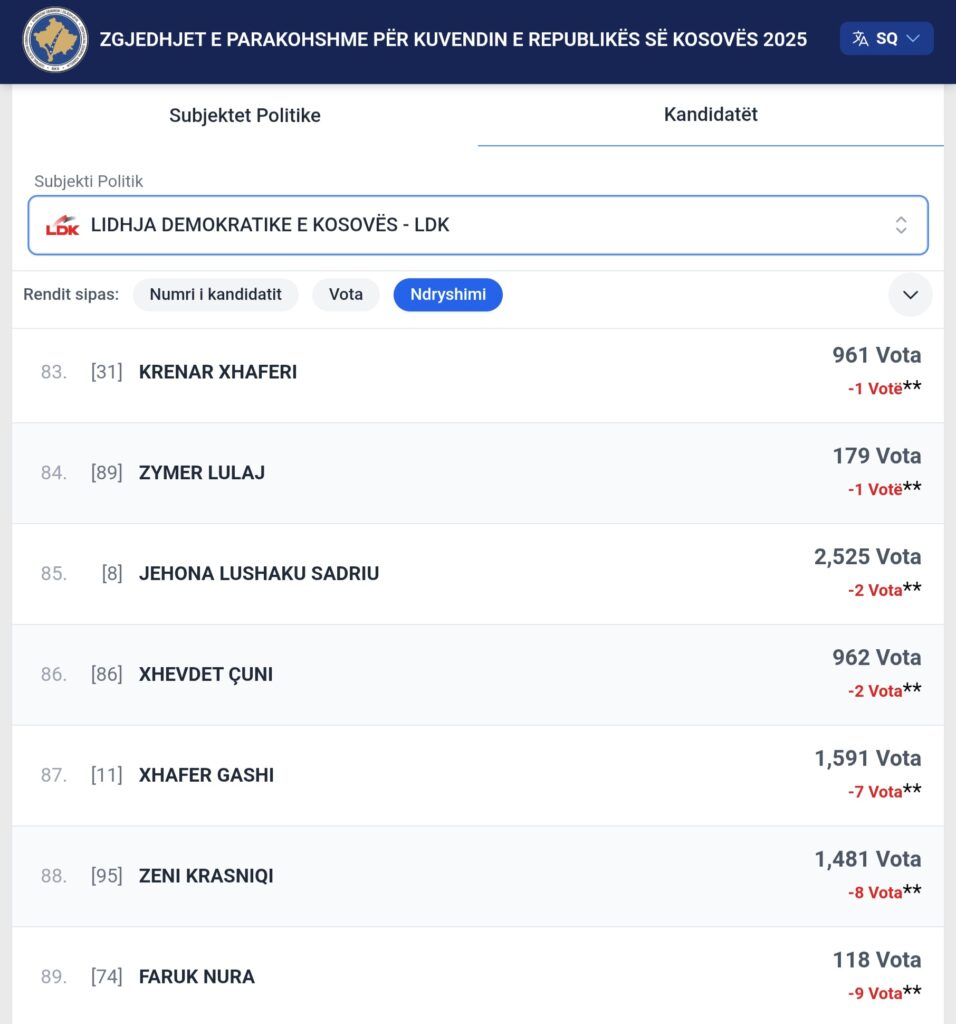This screenshot has width=956, height=1024.
Task: Open the SQ language dropdown
Action: pos(886,39)
